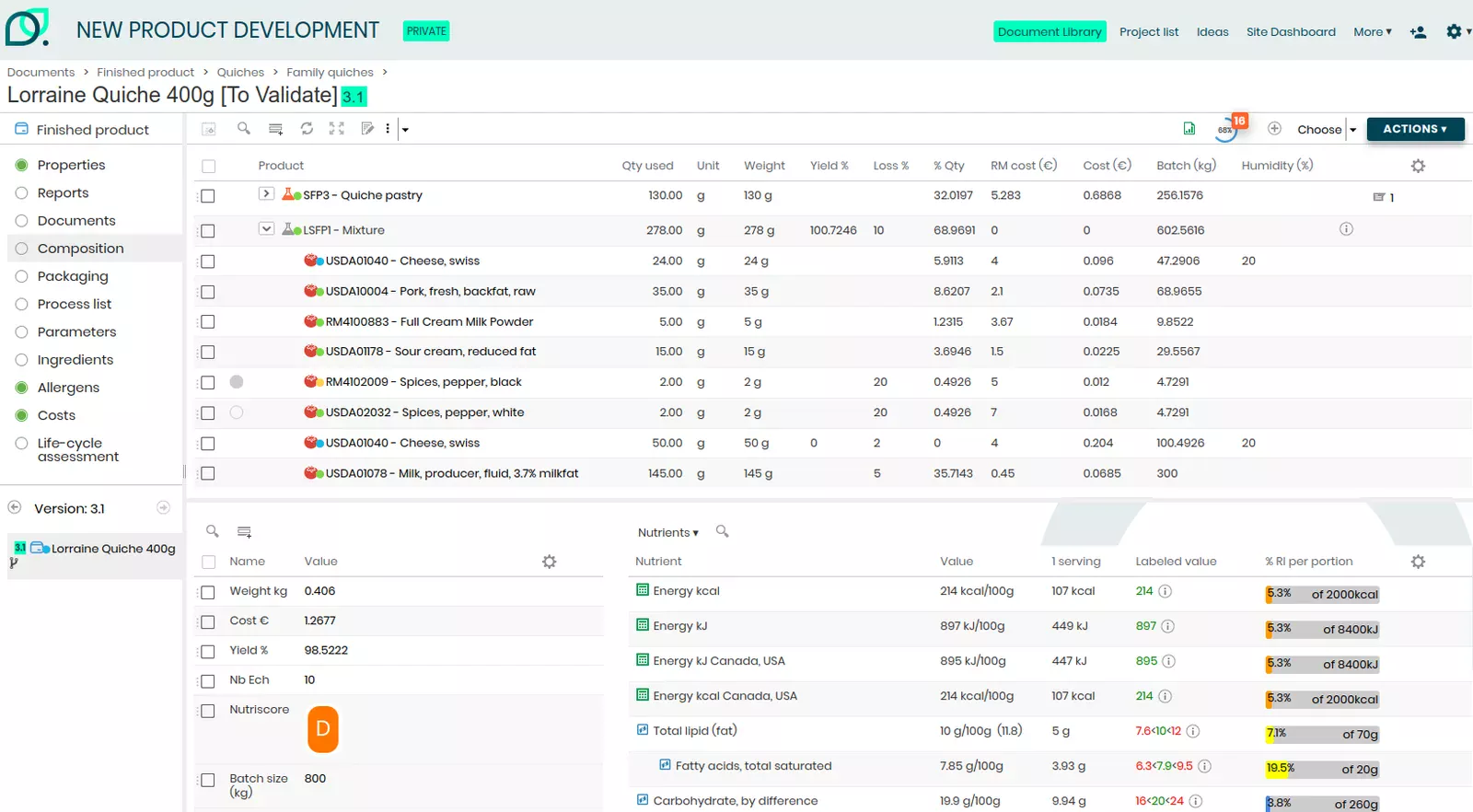1473x812 pixels.
Task: Go to the Packaging section
Action: (x=73, y=276)
